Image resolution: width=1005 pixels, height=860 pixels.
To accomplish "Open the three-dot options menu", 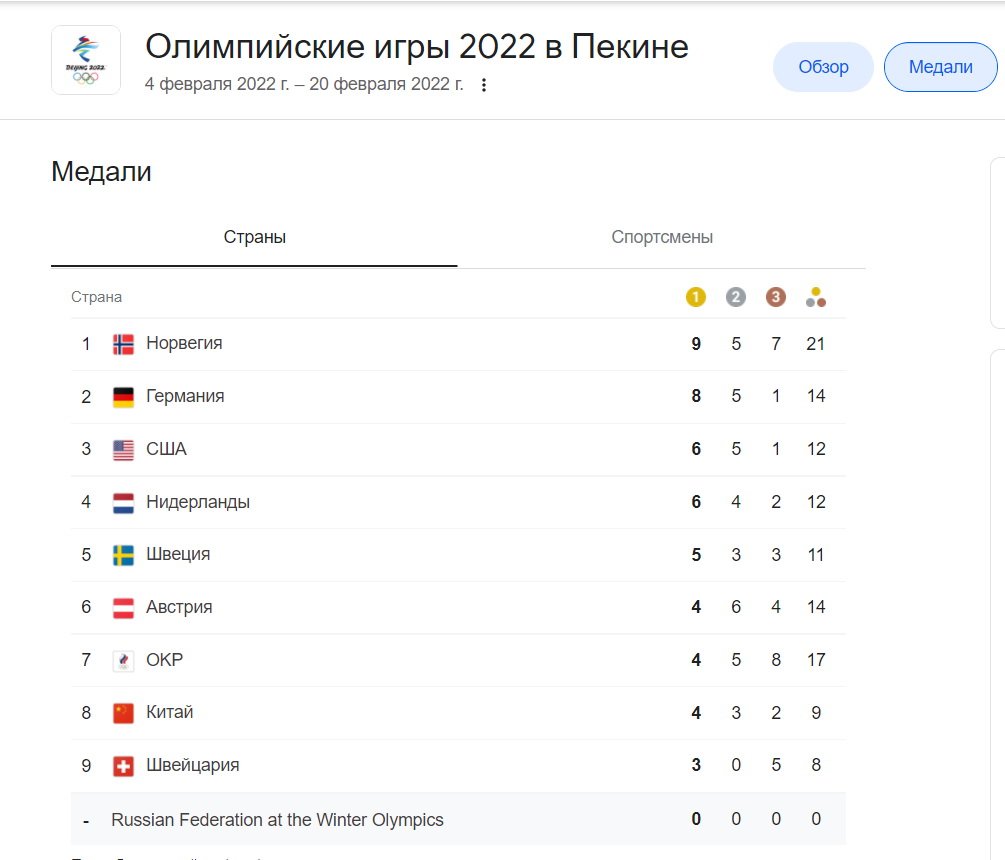I will [484, 85].
